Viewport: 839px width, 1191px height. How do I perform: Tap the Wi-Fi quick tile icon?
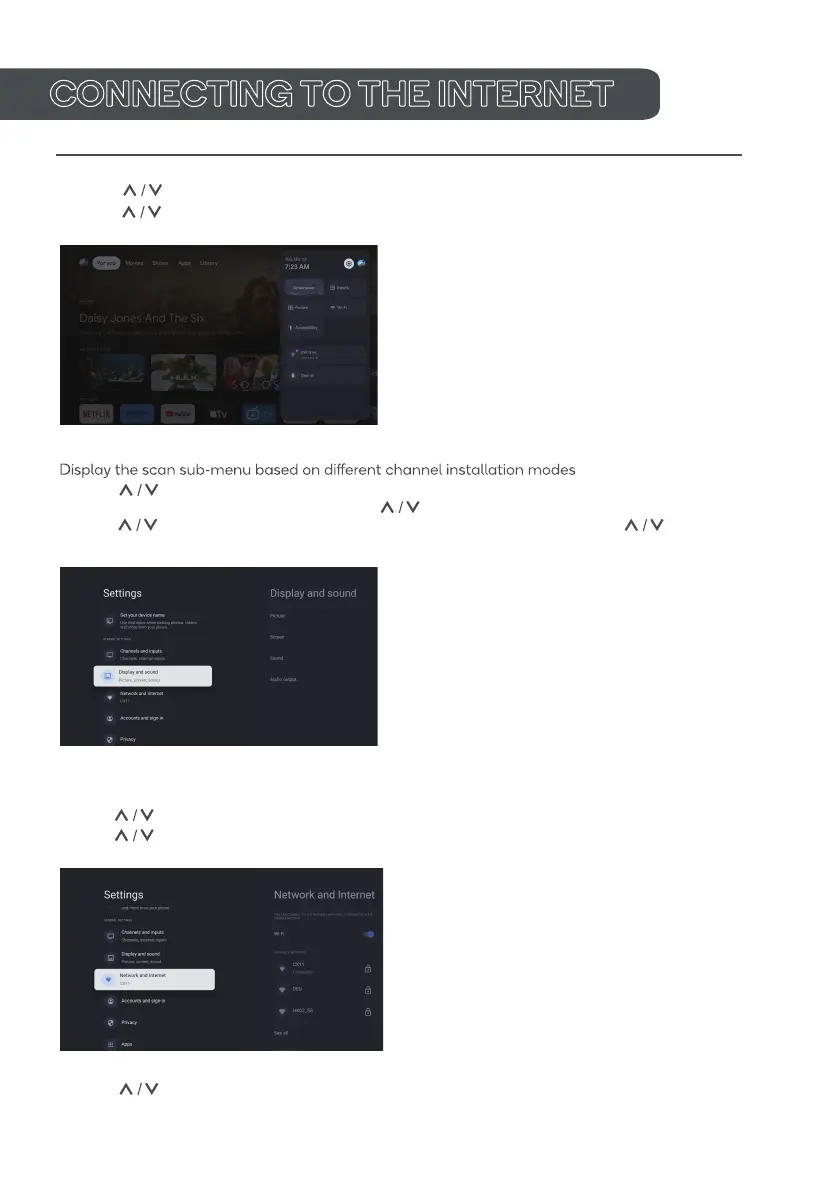click(x=333, y=308)
